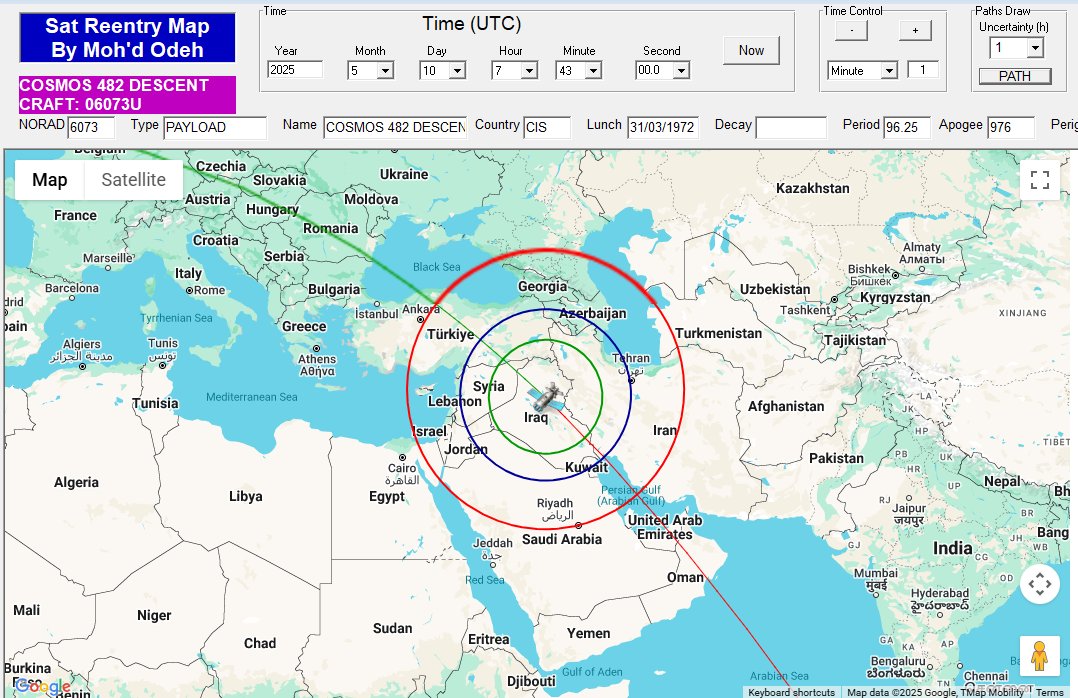Screen dimensions: 1078x698
Task: Click the satellite icon over Iraq
Action: click(x=544, y=397)
